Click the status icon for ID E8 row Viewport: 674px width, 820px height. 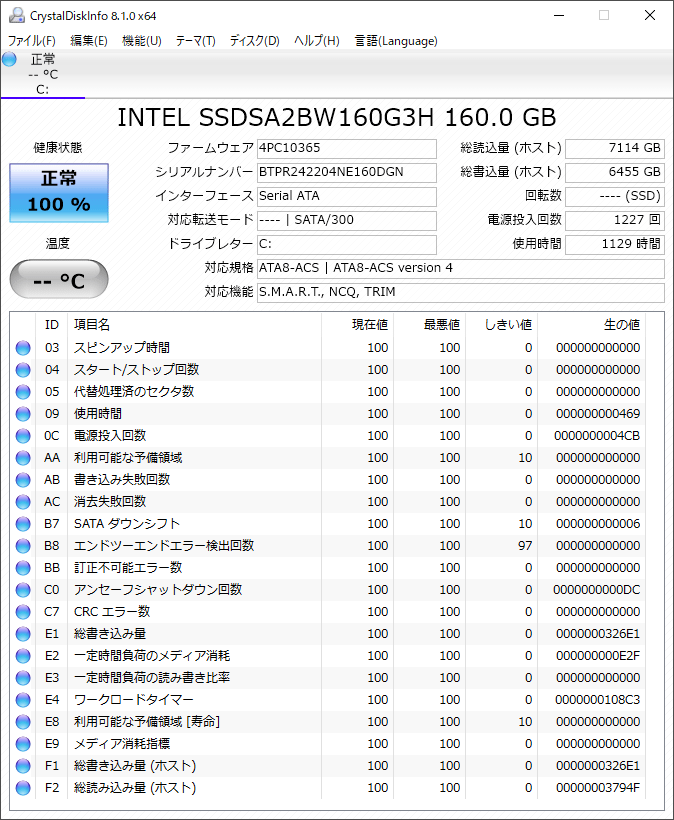23,722
